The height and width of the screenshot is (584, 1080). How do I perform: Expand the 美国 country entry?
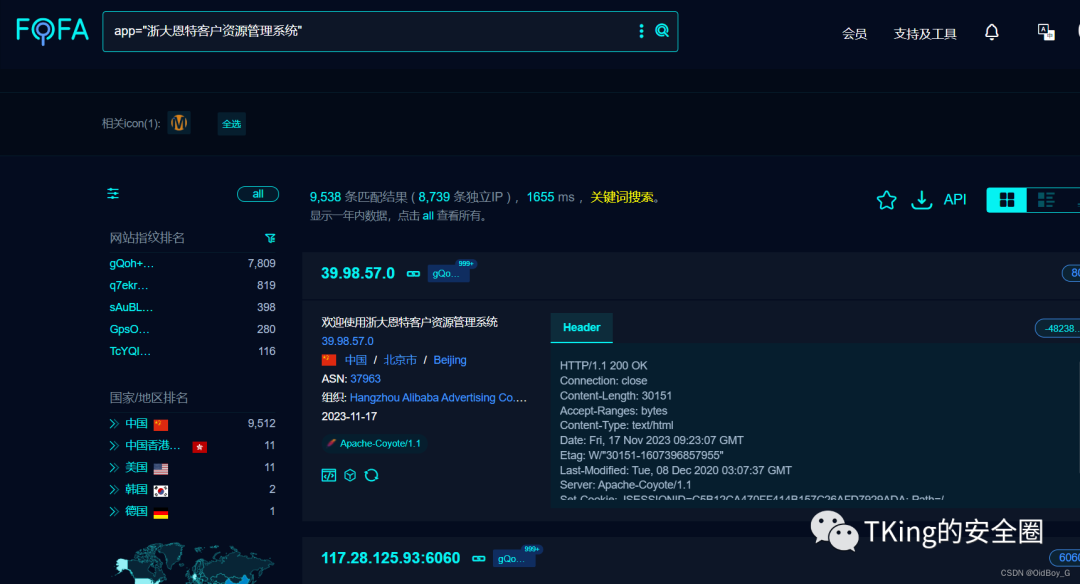114,468
